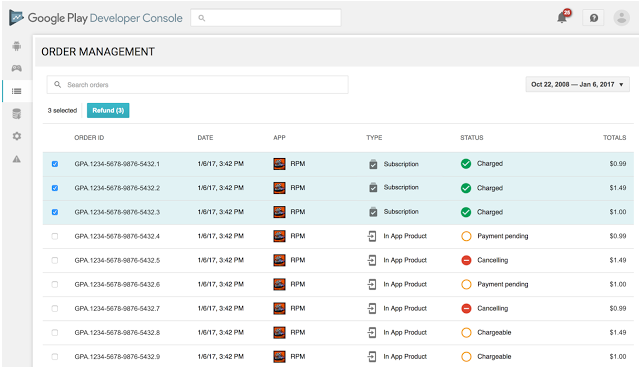Open Game services controller icon in sidebar
The image size is (639, 367).
point(17,68)
